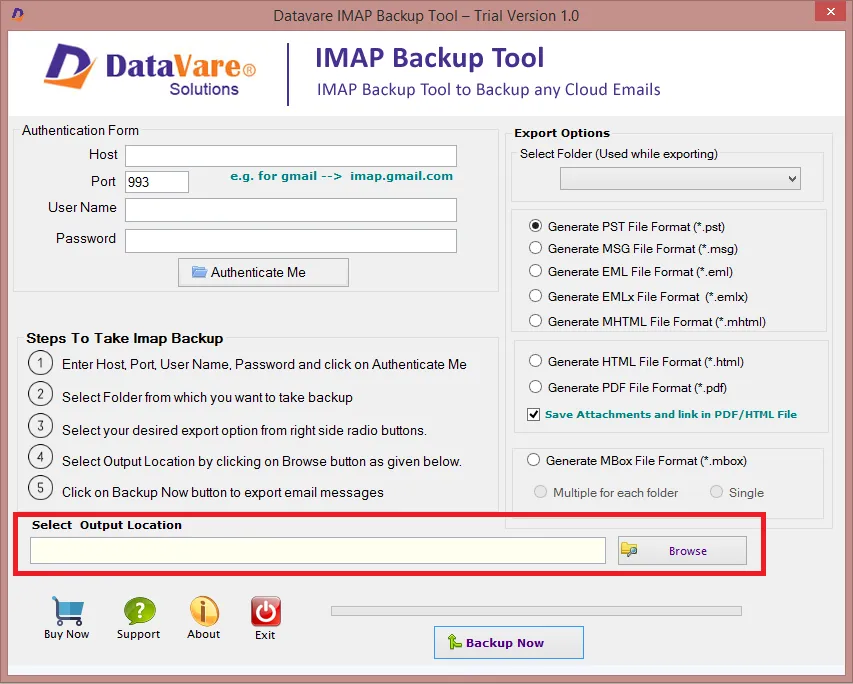Focus the Host input field
The width and height of the screenshot is (853, 684).
point(291,156)
